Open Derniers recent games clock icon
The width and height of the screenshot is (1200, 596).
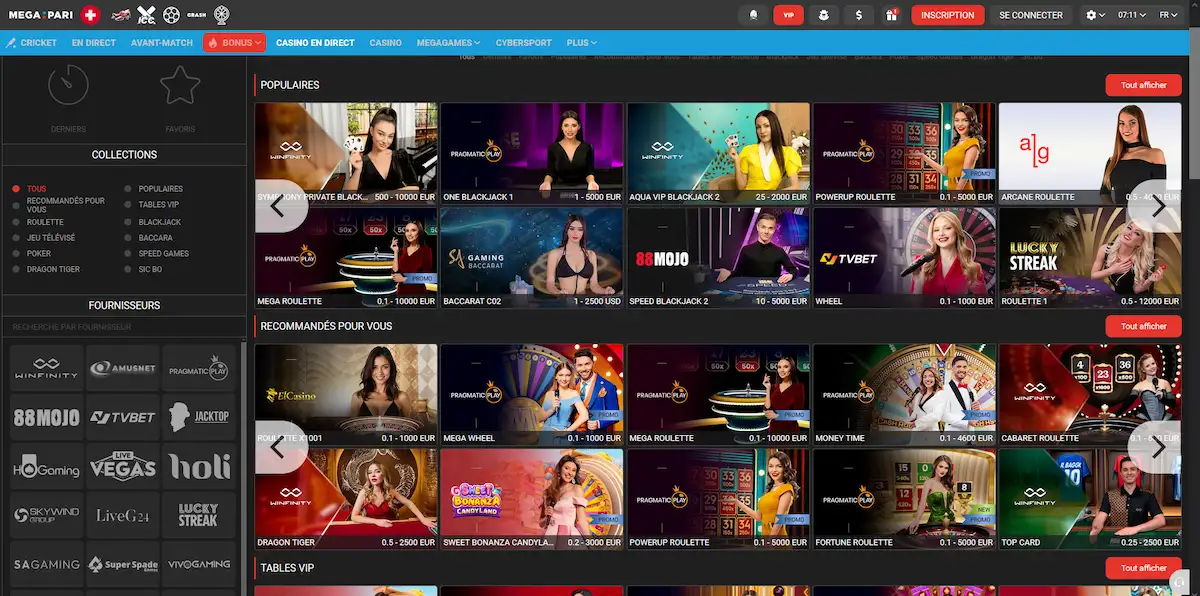pyautogui.click(x=68, y=85)
